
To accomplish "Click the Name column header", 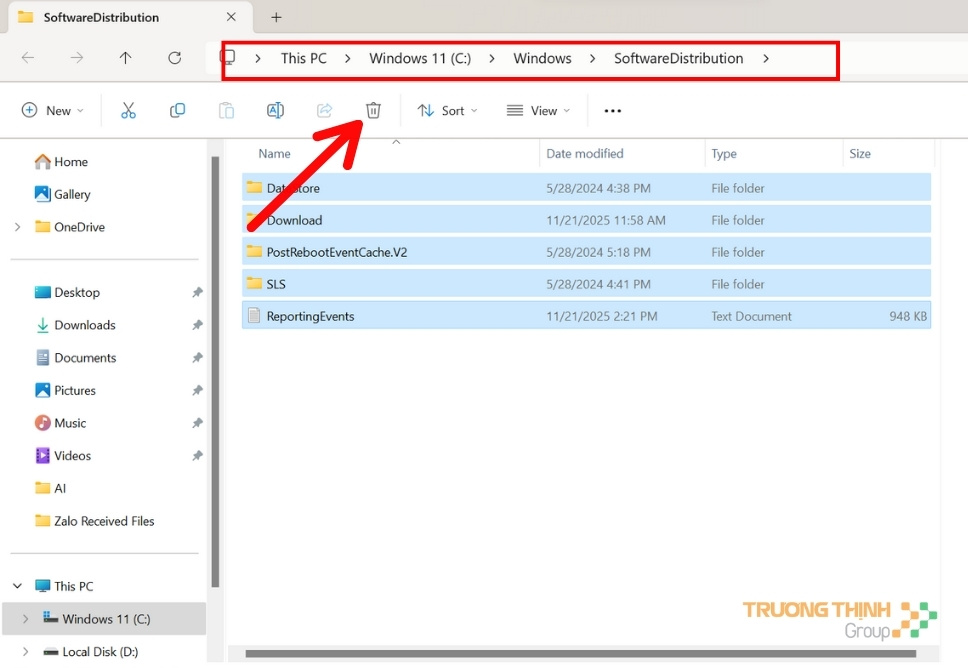I will (273, 153).
